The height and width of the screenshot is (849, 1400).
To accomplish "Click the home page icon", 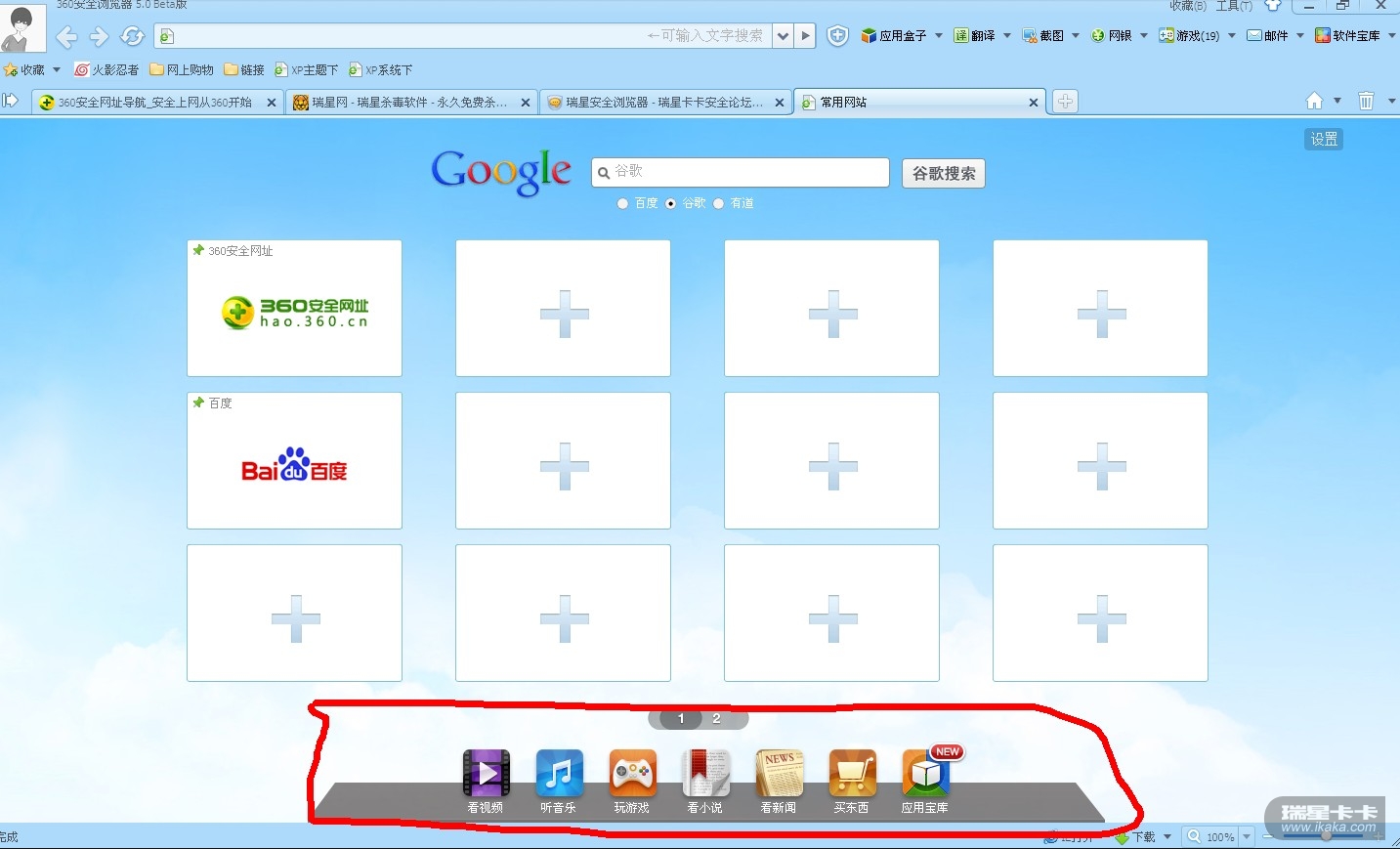I will click(x=1314, y=102).
